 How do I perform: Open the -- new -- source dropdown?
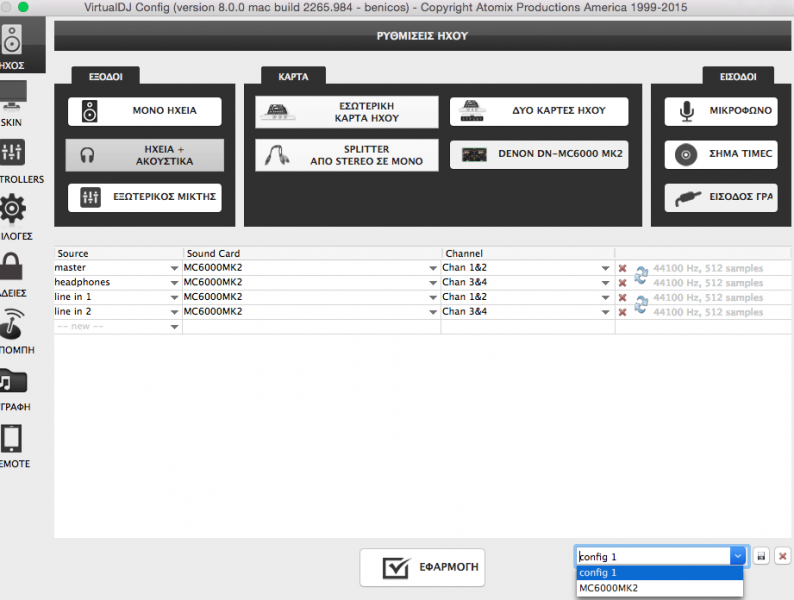(x=174, y=327)
